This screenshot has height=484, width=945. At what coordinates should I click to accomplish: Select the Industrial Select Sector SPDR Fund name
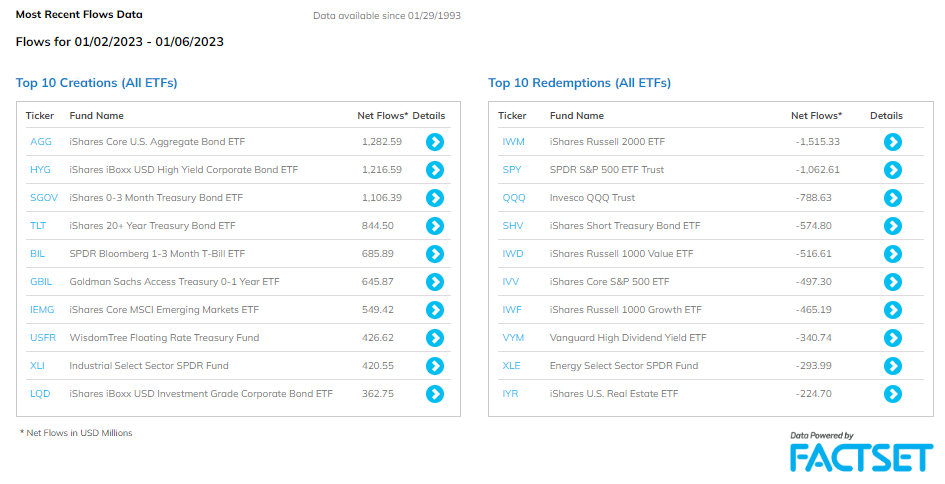(149, 366)
